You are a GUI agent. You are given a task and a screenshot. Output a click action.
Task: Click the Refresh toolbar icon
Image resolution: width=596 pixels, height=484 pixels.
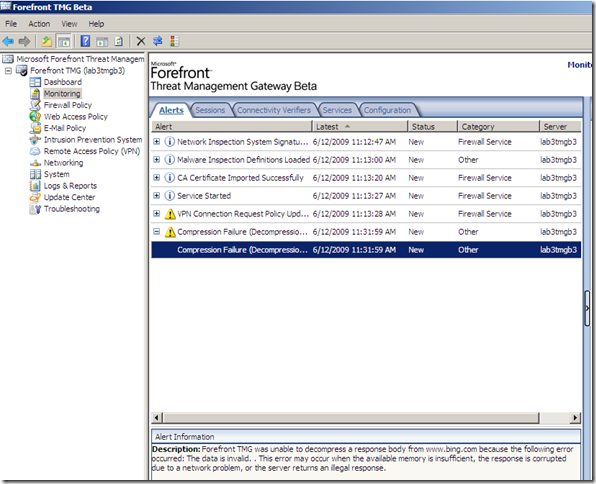(119, 41)
